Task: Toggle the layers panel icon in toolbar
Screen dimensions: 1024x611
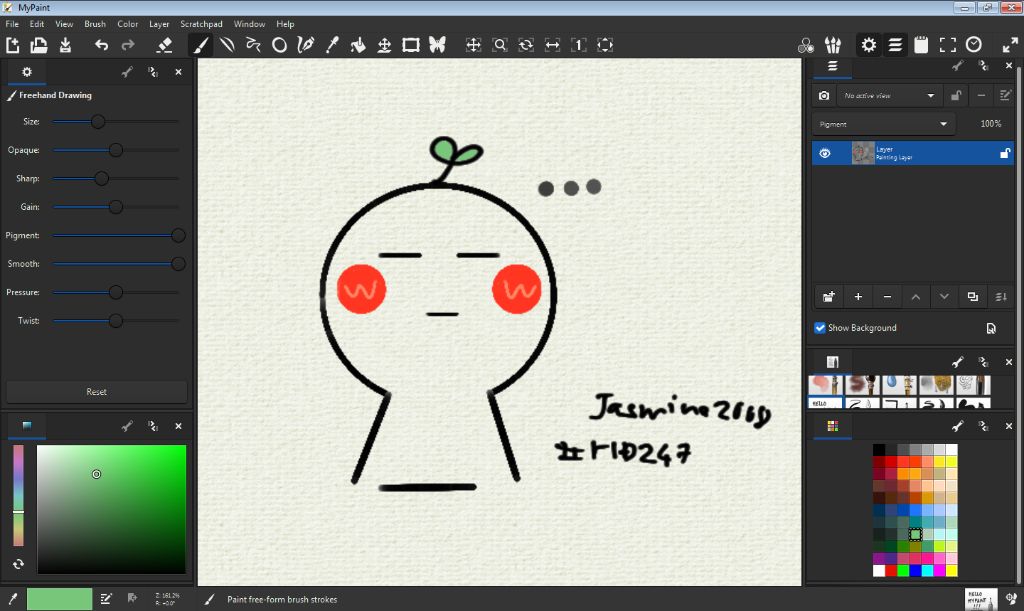Action: [x=895, y=45]
